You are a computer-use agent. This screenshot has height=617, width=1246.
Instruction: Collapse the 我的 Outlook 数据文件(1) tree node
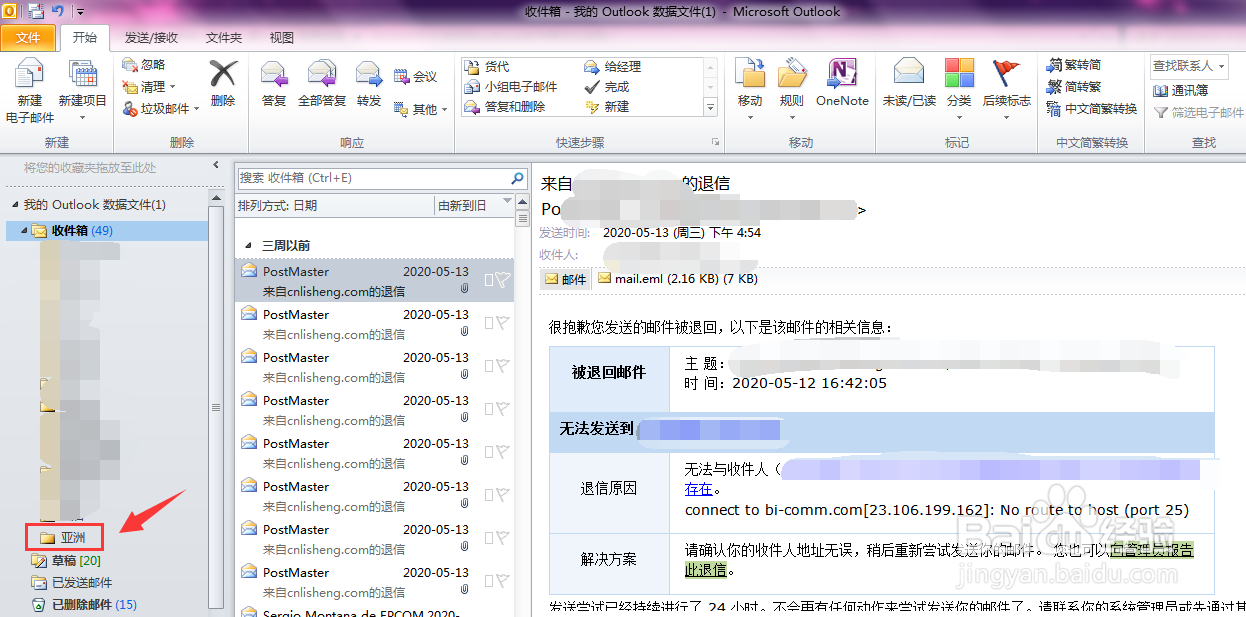tap(14, 205)
